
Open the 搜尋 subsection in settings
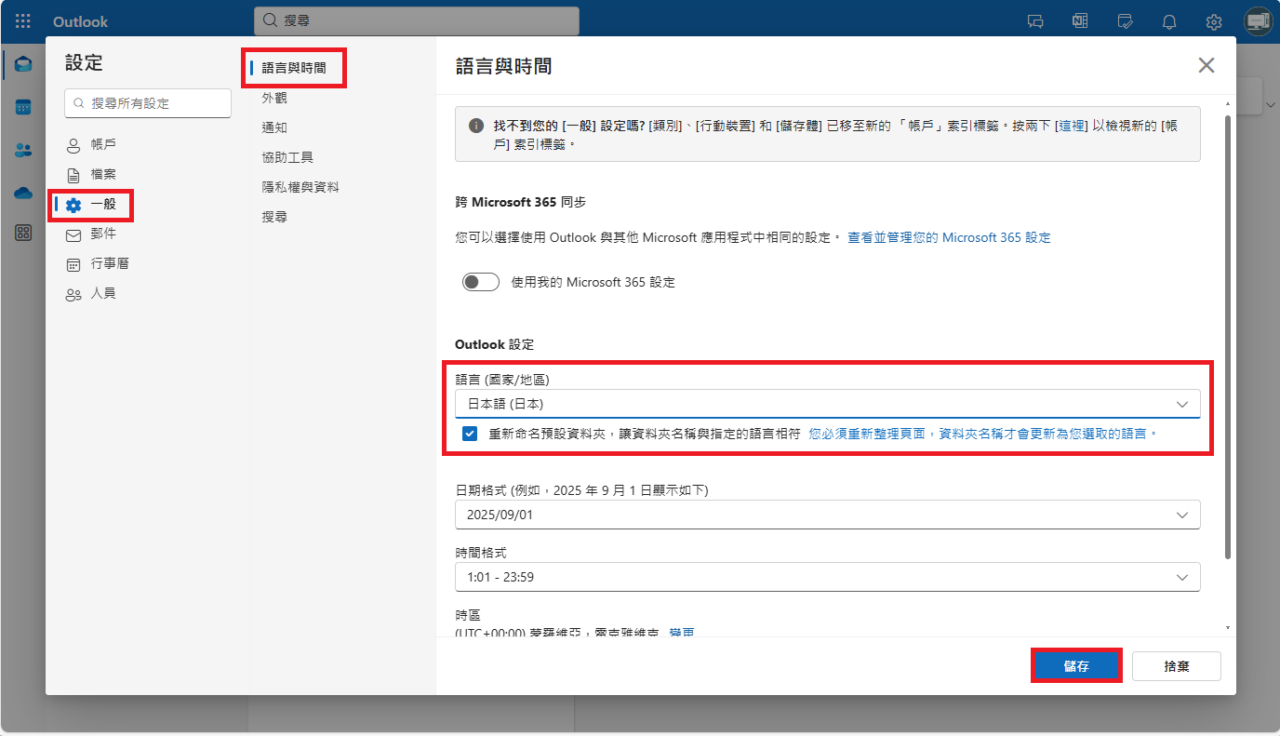pos(275,217)
